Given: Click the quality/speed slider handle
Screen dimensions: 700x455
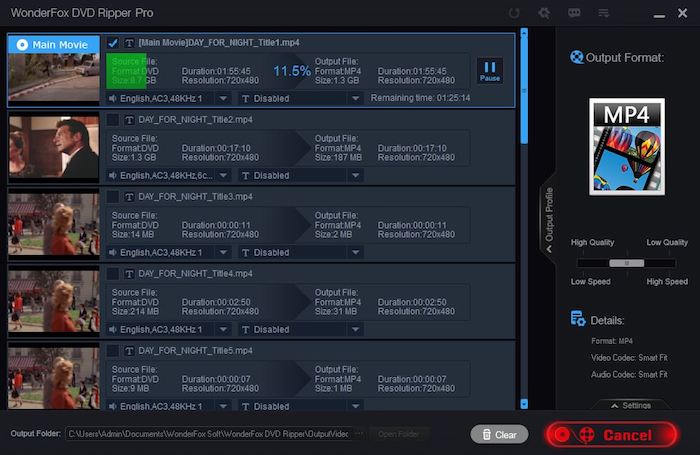Looking at the screenshot, I should point(626,263).
